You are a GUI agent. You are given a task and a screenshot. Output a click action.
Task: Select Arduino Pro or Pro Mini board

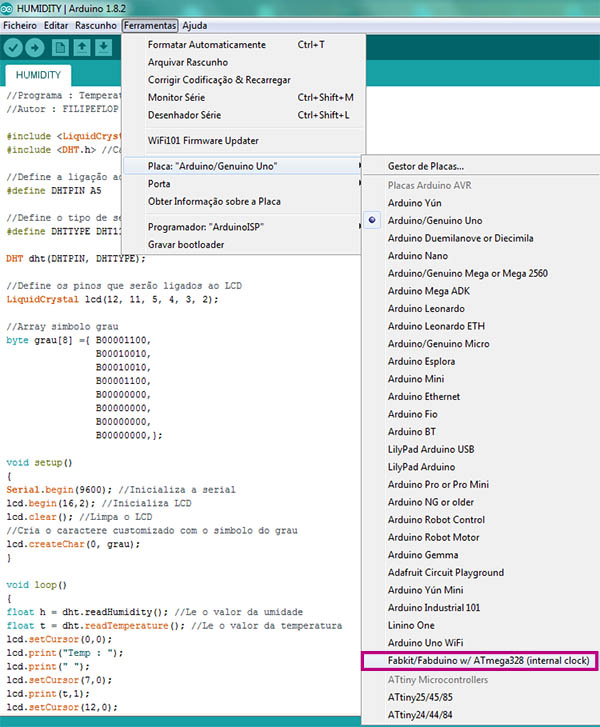[x=480, y=485]
